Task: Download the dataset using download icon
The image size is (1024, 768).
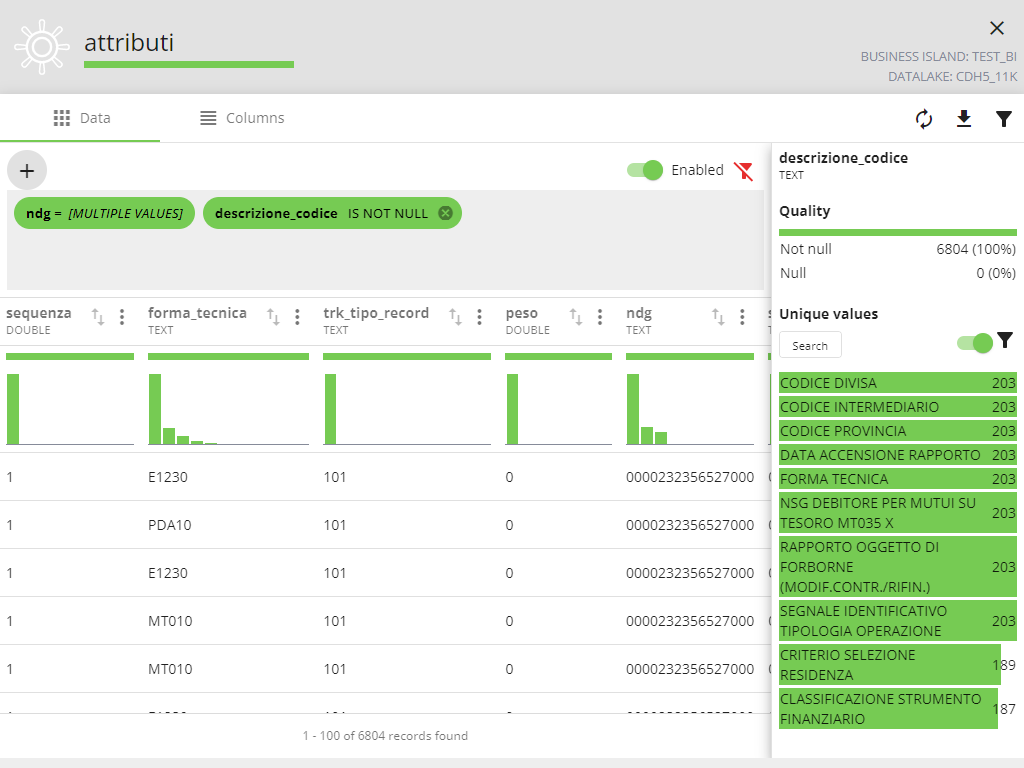Action: coord(964,119)
